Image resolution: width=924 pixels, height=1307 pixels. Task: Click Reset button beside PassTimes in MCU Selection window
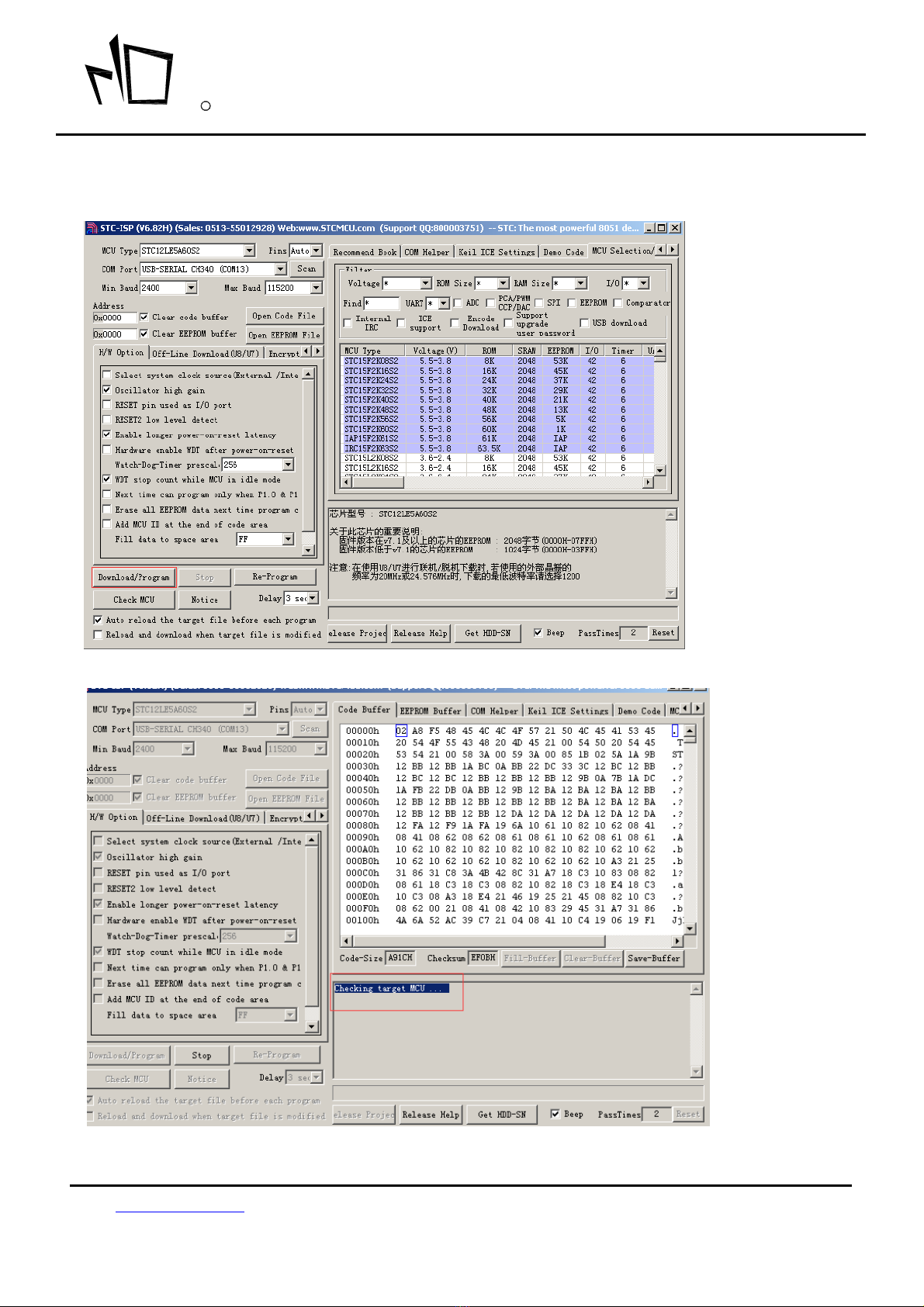(x=663, y=633)
